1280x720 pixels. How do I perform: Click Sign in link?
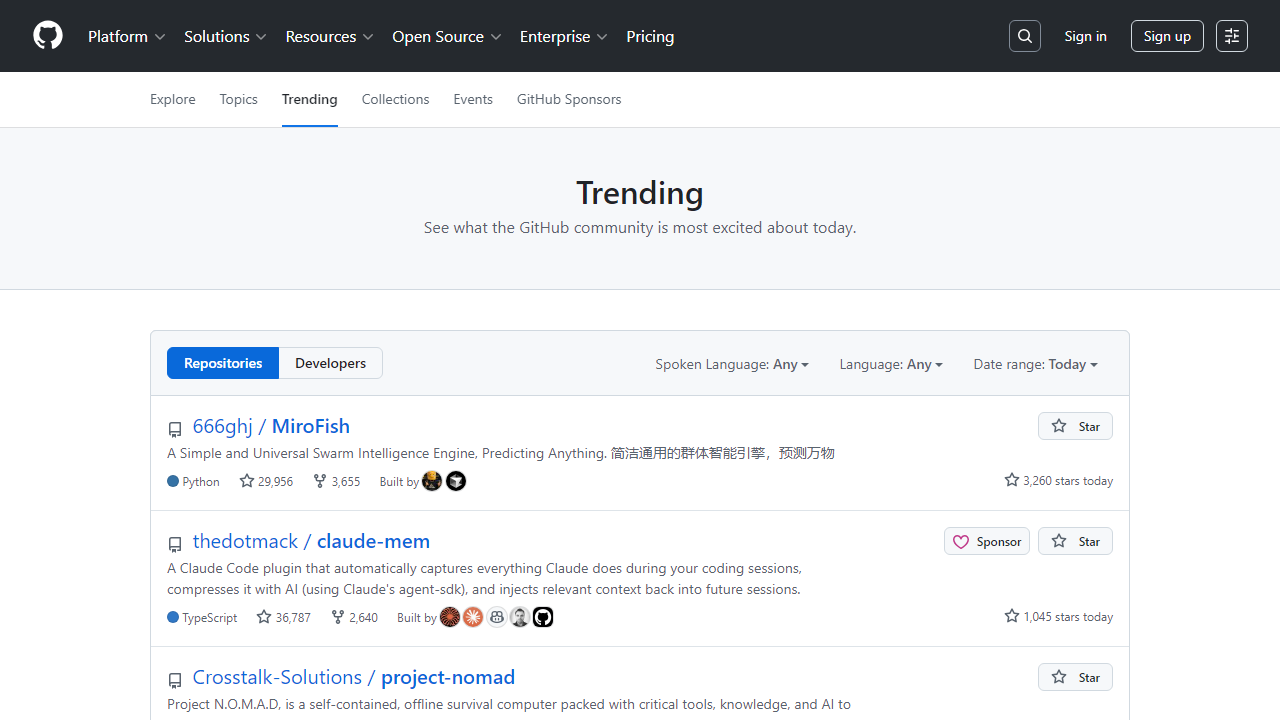point(1086,36)
